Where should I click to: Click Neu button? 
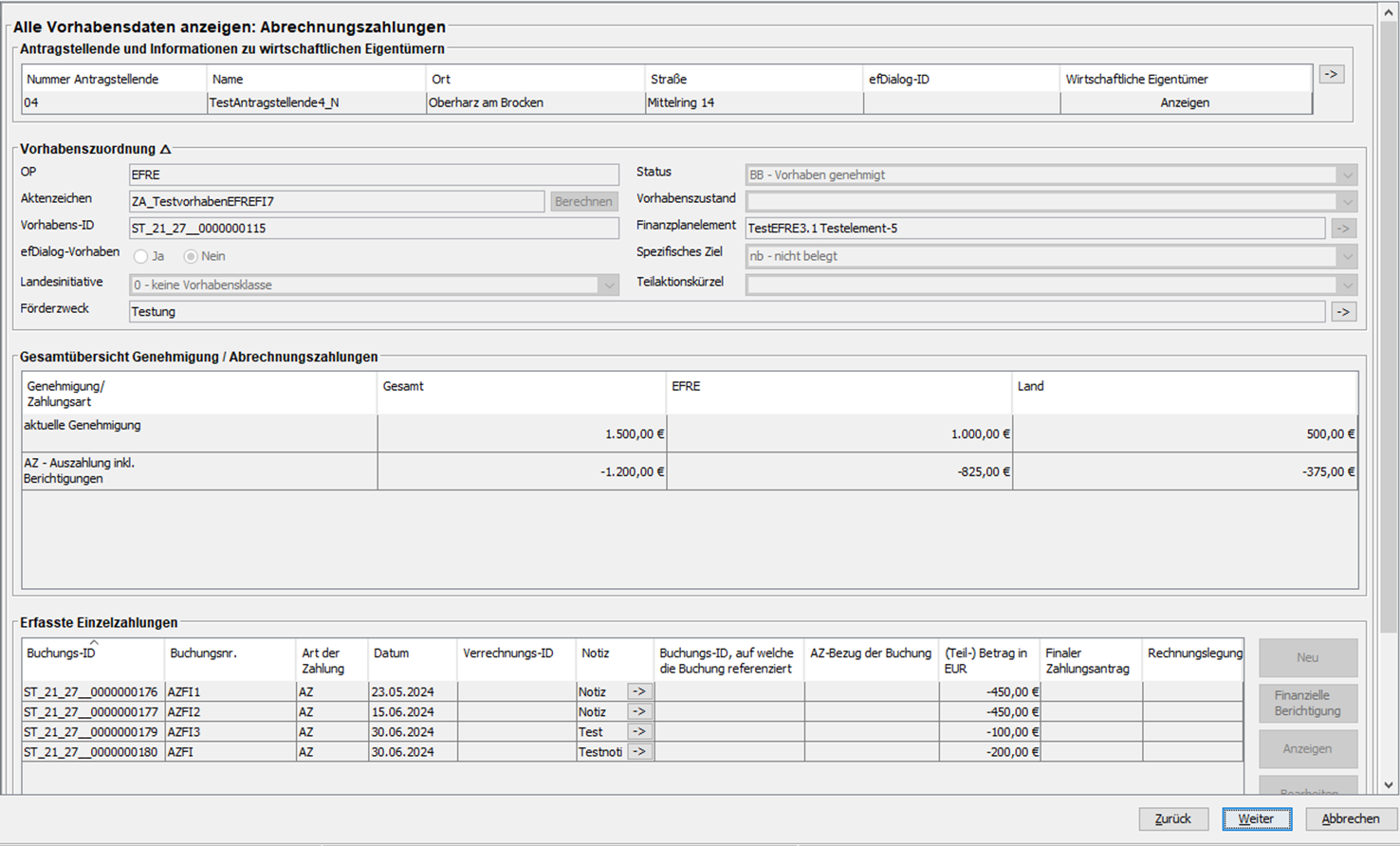point(1307,657)
